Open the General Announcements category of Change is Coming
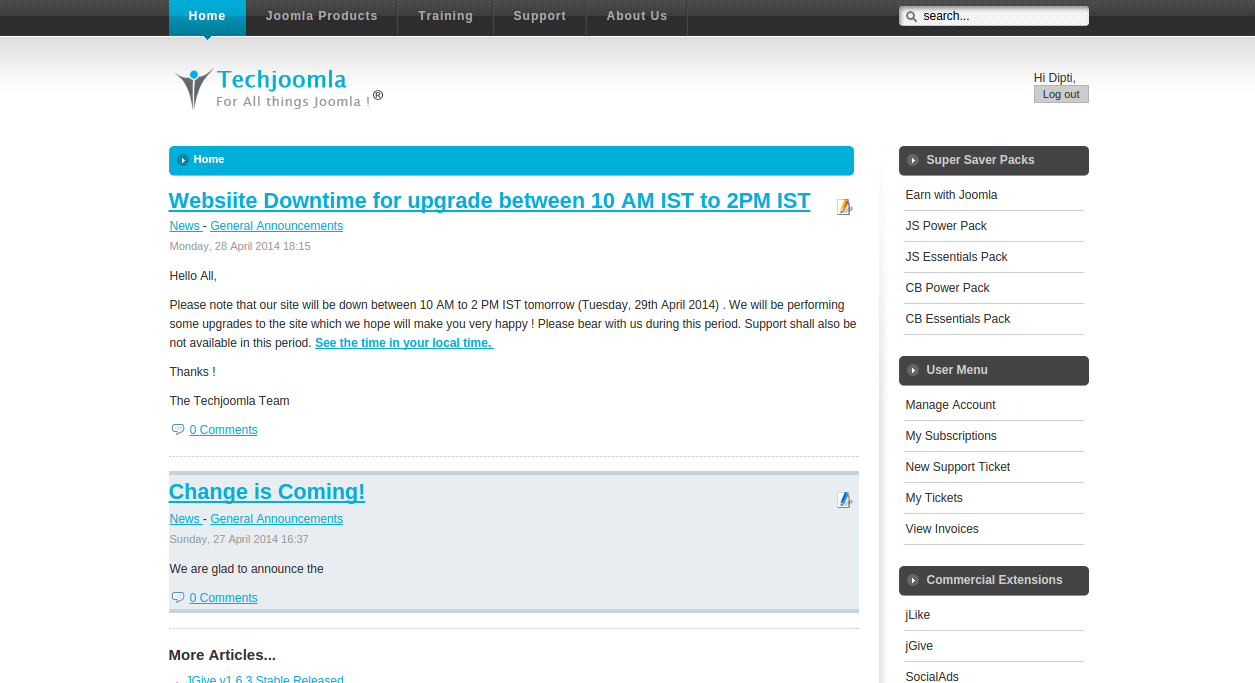Viewport: 1255px width, 683px height. click(276, 519)
